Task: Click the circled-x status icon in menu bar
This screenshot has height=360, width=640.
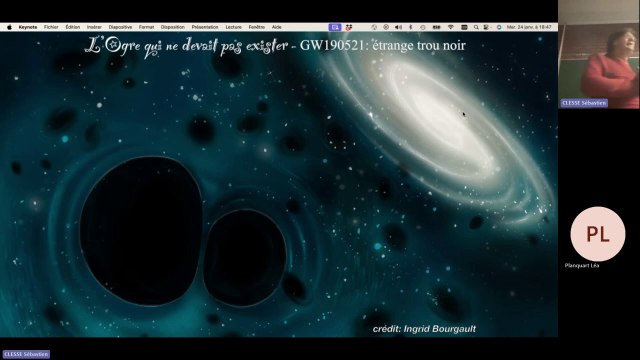Action: pyautogui.click(x=386, y=27)
